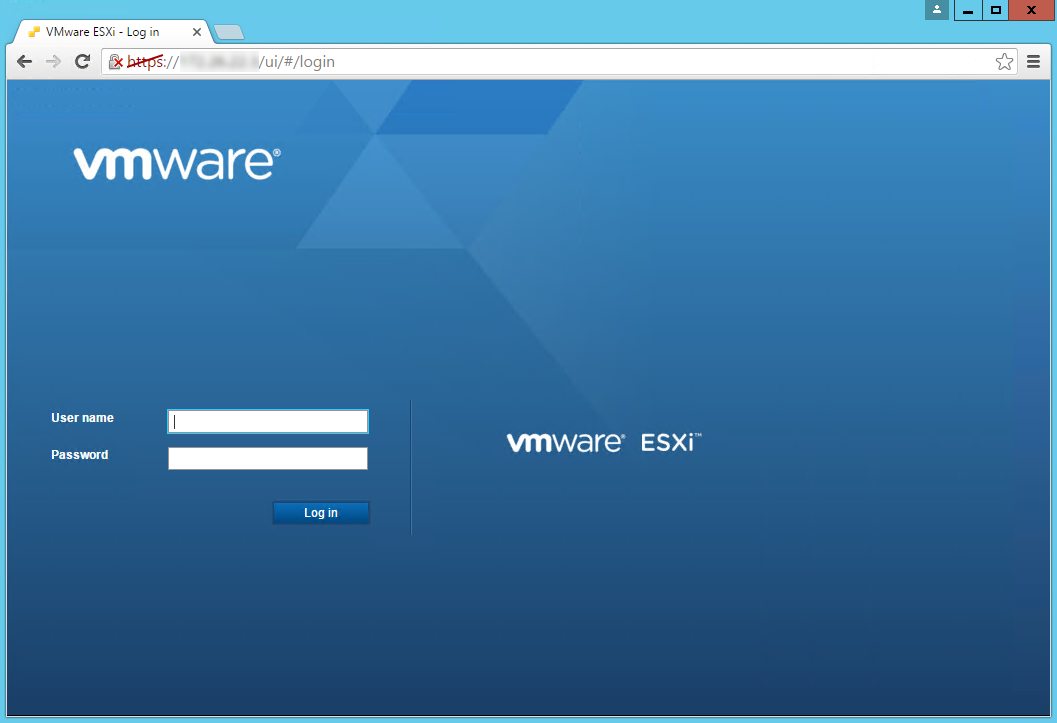
Task: Click the VMware ESXi product logo
Action: pyautogui.click(x=604, y=442)
